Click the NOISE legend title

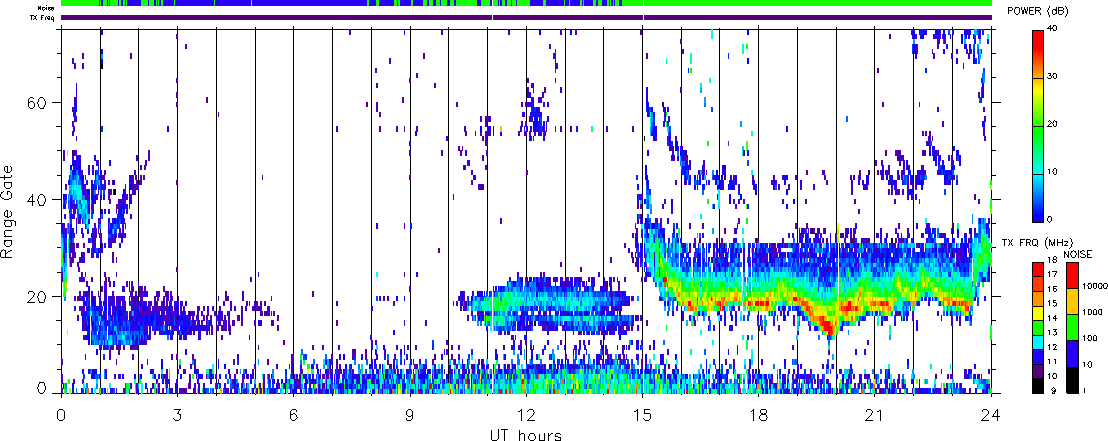click(x=1079, y=254)
